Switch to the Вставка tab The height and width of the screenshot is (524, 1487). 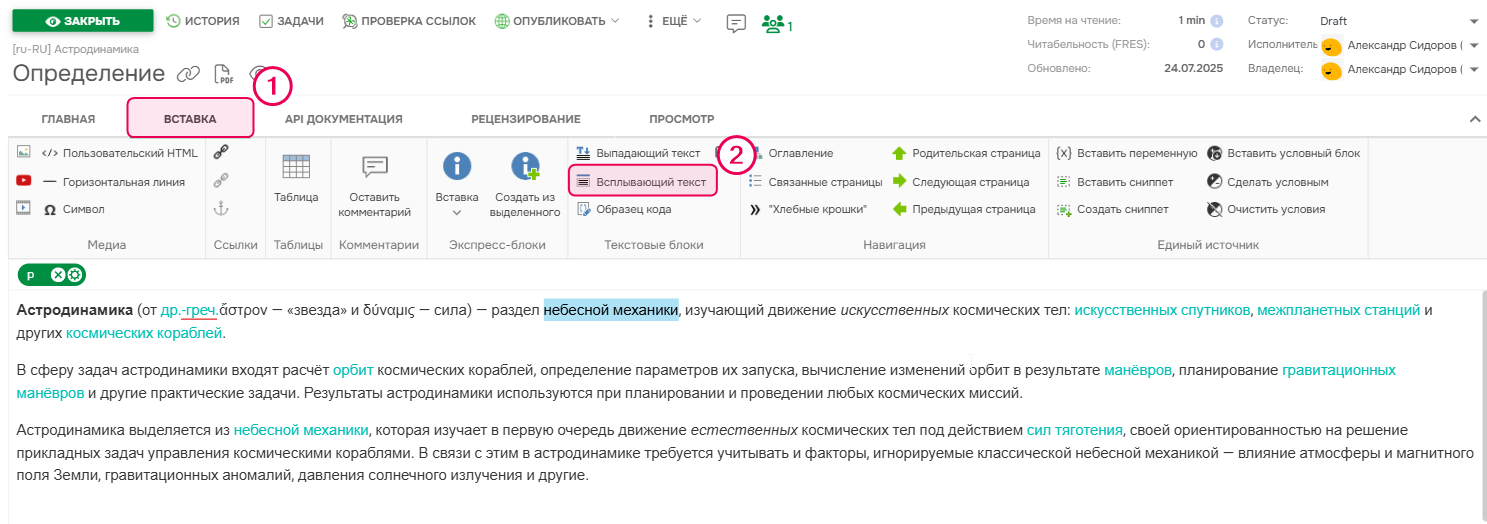tap(190, 118)
